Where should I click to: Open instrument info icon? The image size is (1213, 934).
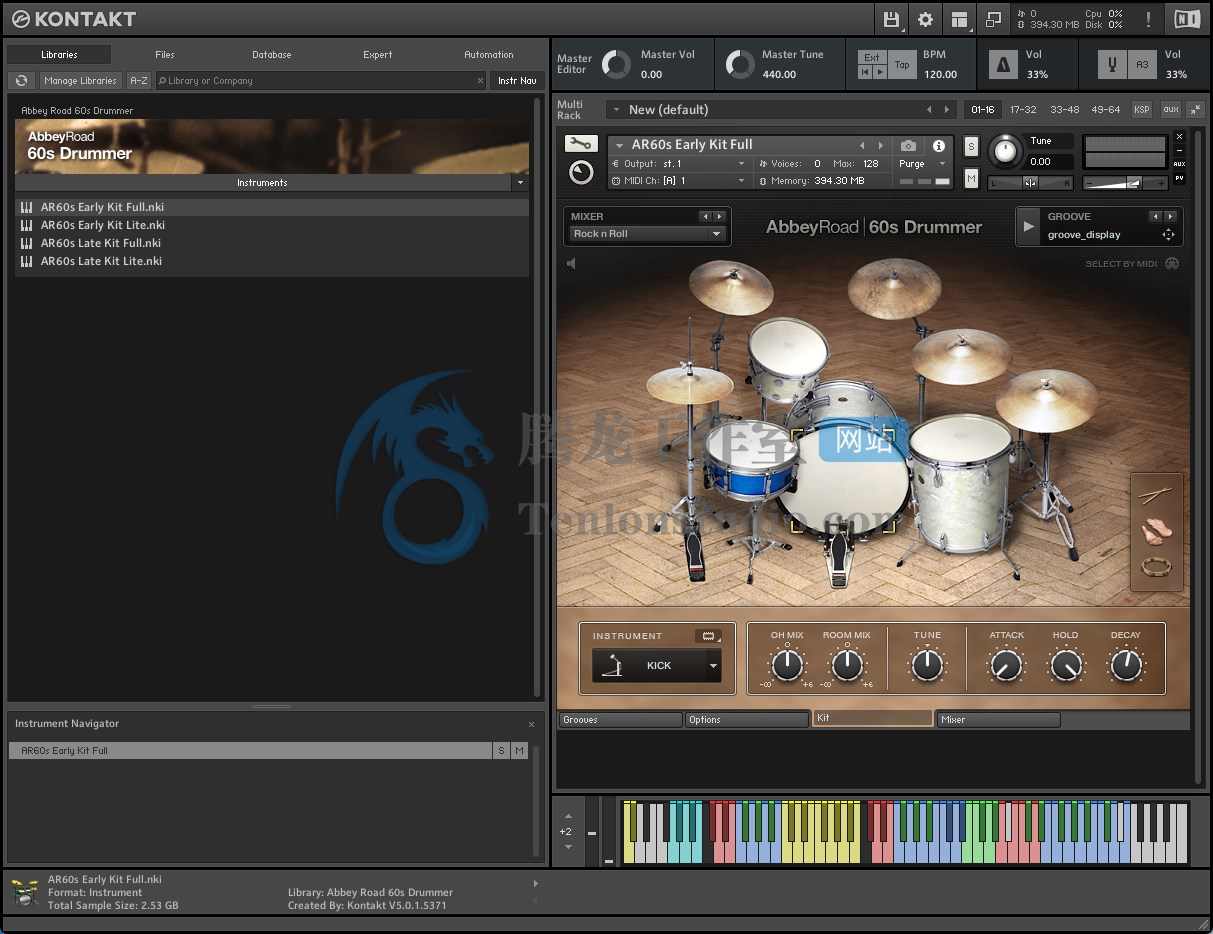pos(938,146)
